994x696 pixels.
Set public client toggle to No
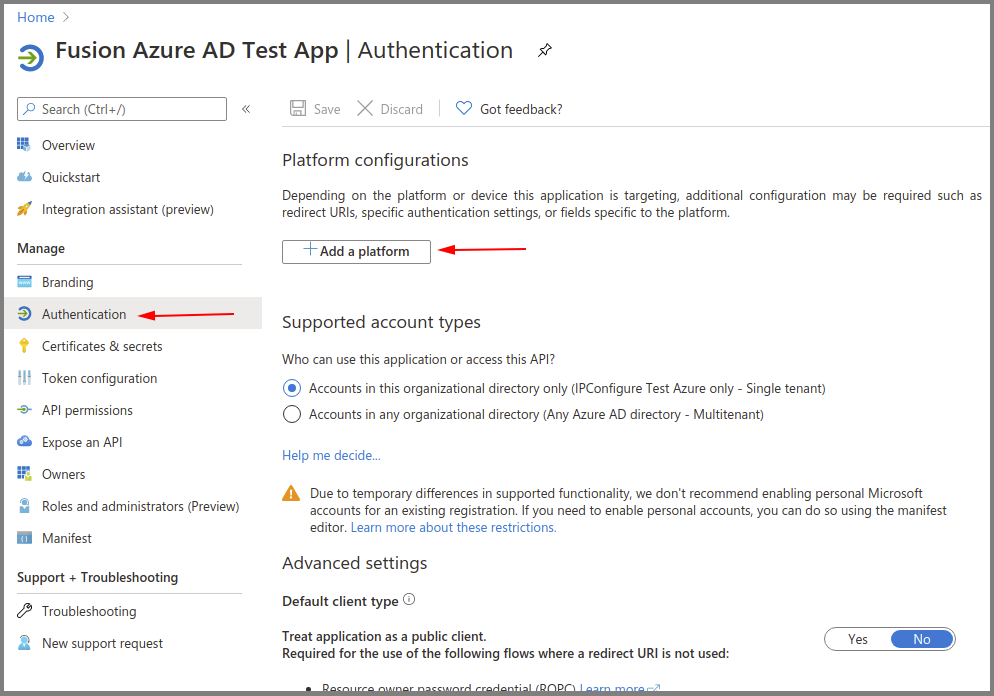point(922,639)
